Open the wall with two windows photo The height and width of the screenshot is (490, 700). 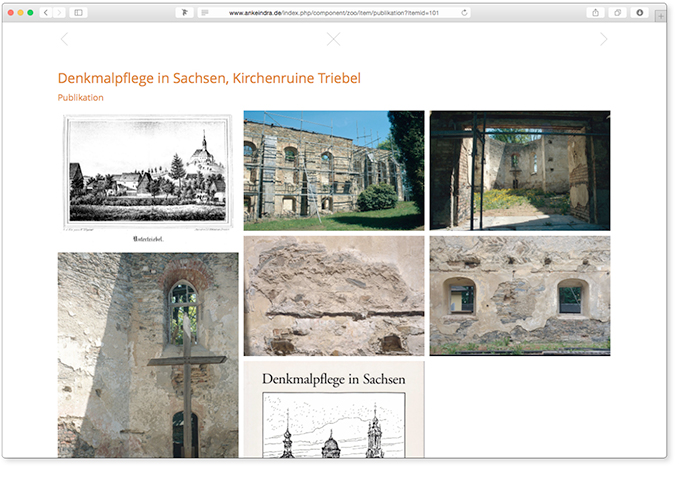coord(519,295)
